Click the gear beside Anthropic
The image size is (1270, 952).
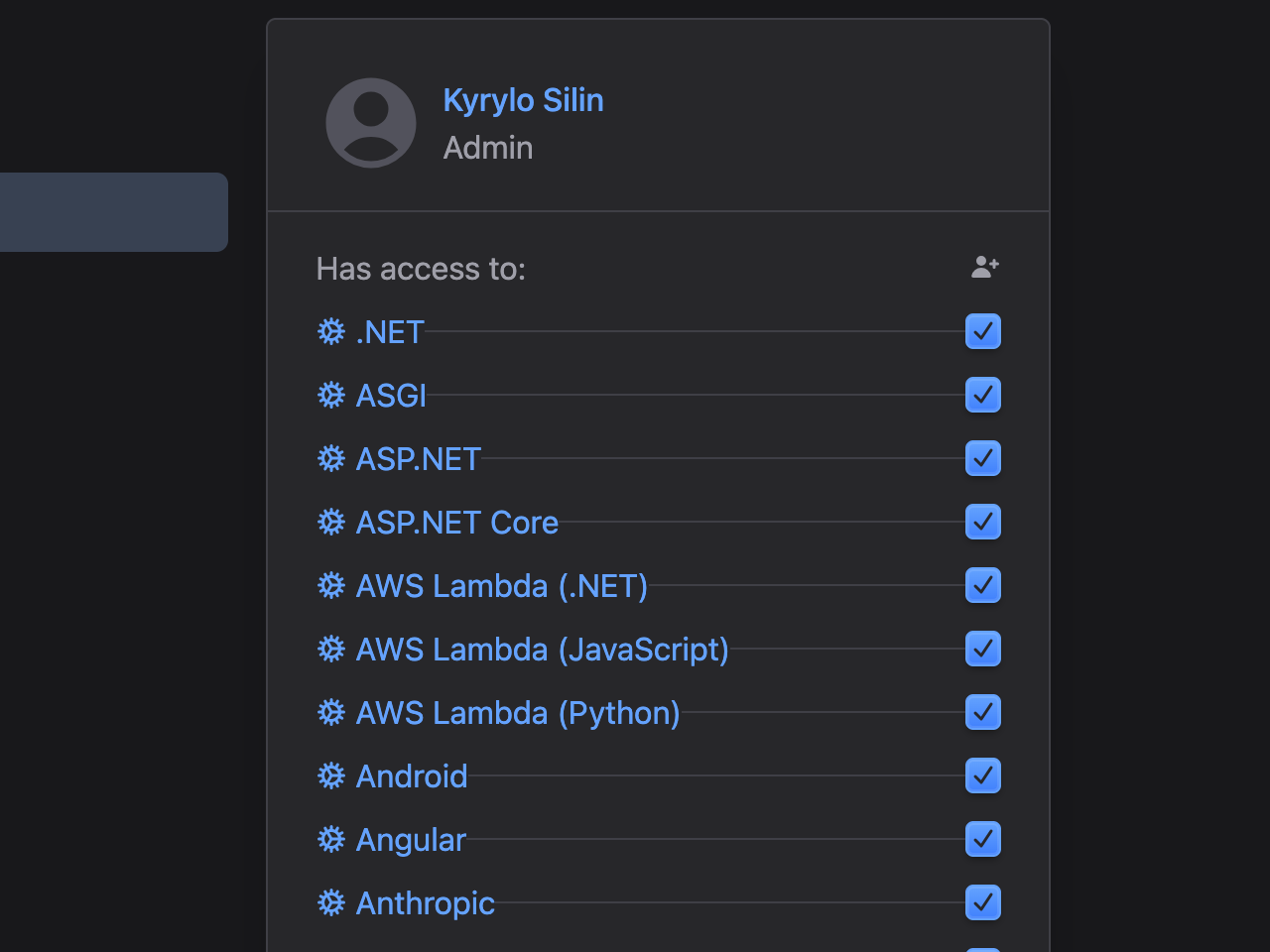(x=330, y=902)
